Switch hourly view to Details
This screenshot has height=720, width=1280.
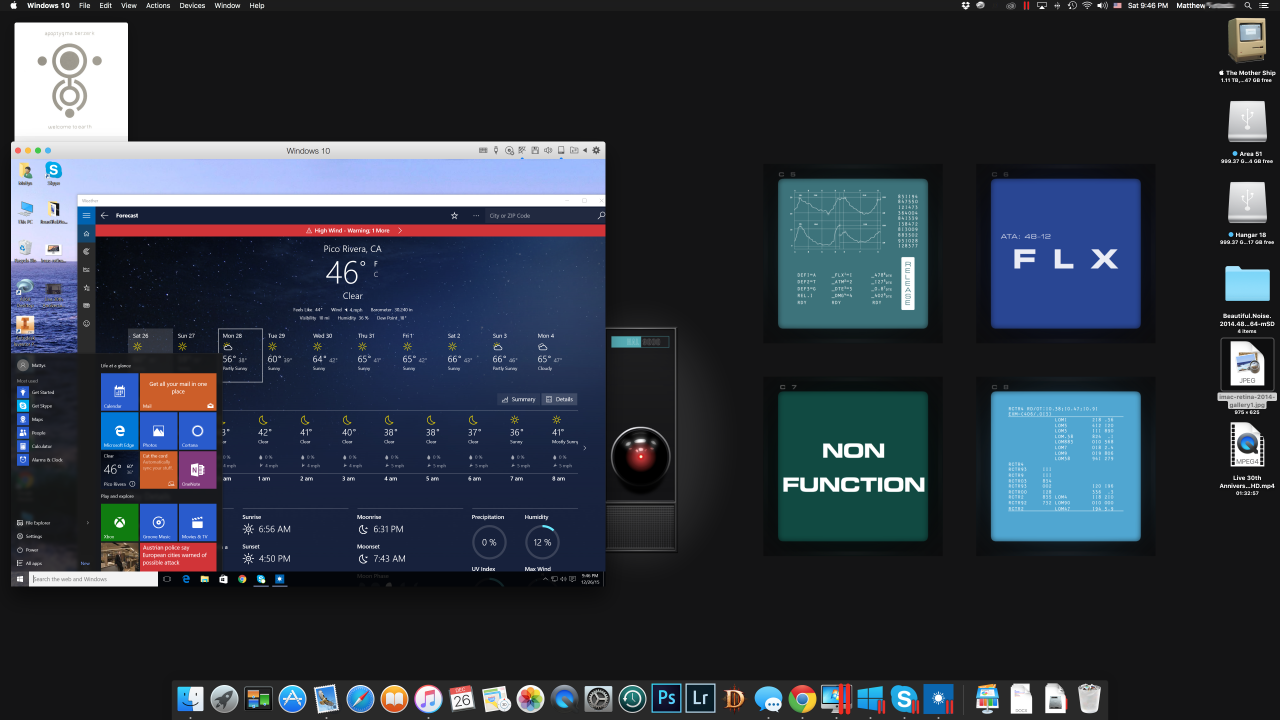click(x=560, y=399)
